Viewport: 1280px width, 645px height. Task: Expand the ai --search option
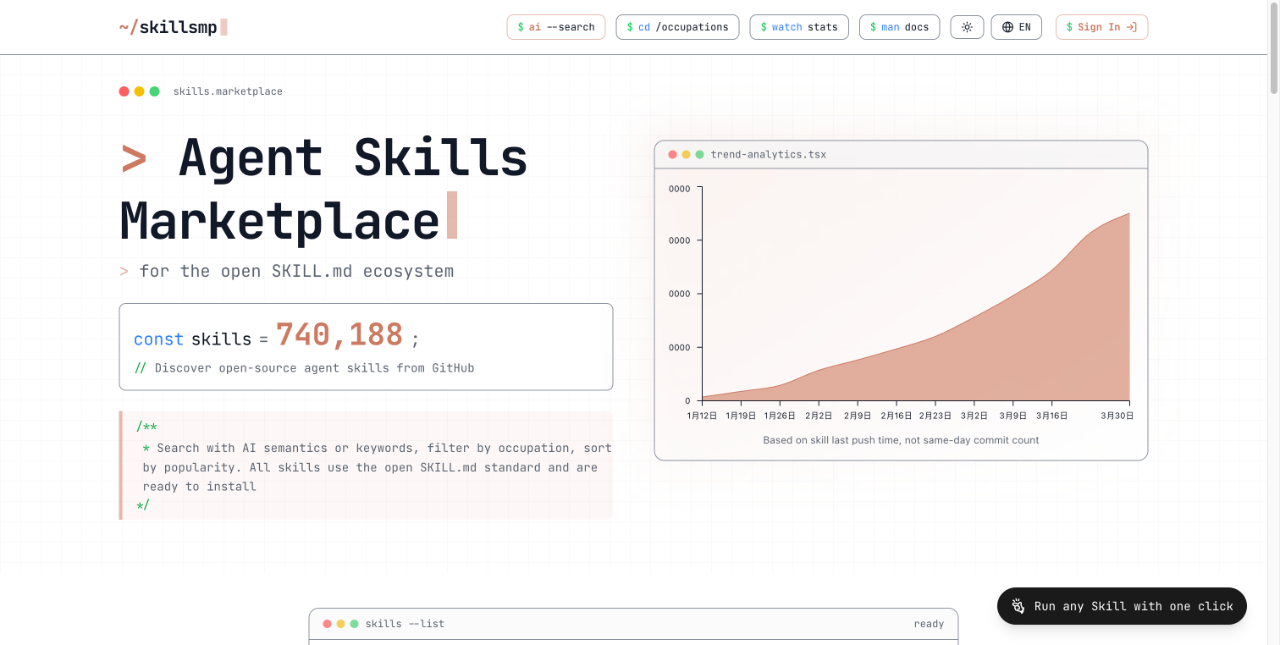pos(555,27)
